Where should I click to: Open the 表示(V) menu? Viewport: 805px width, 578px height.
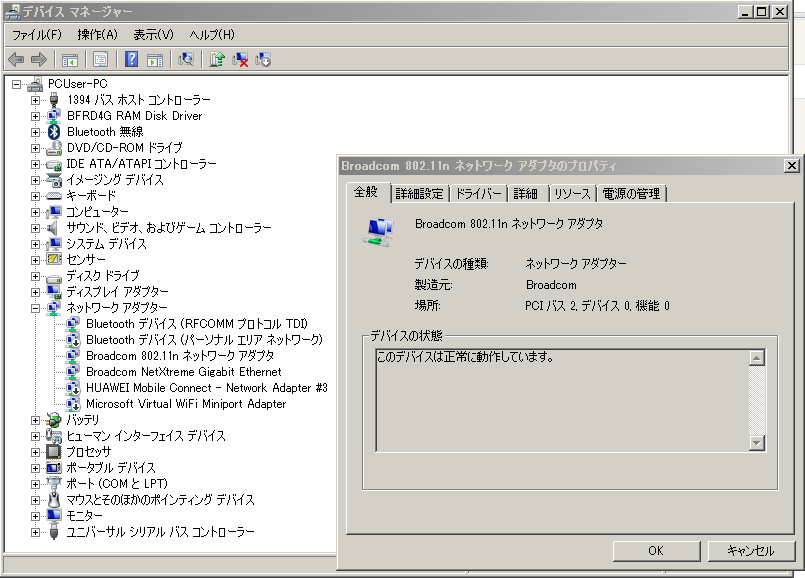154,35
